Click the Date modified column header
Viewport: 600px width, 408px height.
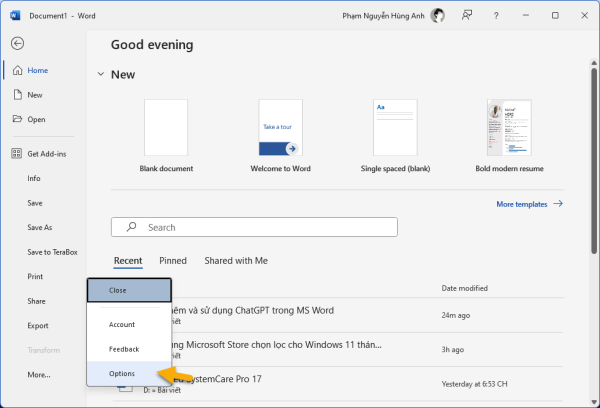pyautogui.click(x=465, y=288)
